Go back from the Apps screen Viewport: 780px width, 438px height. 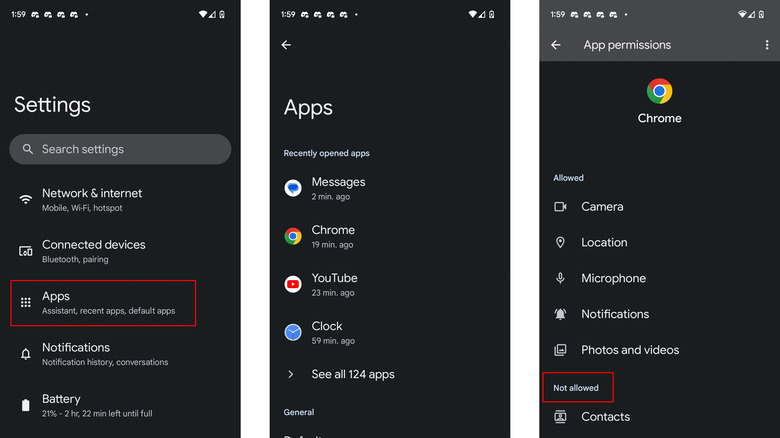point(287,45)
